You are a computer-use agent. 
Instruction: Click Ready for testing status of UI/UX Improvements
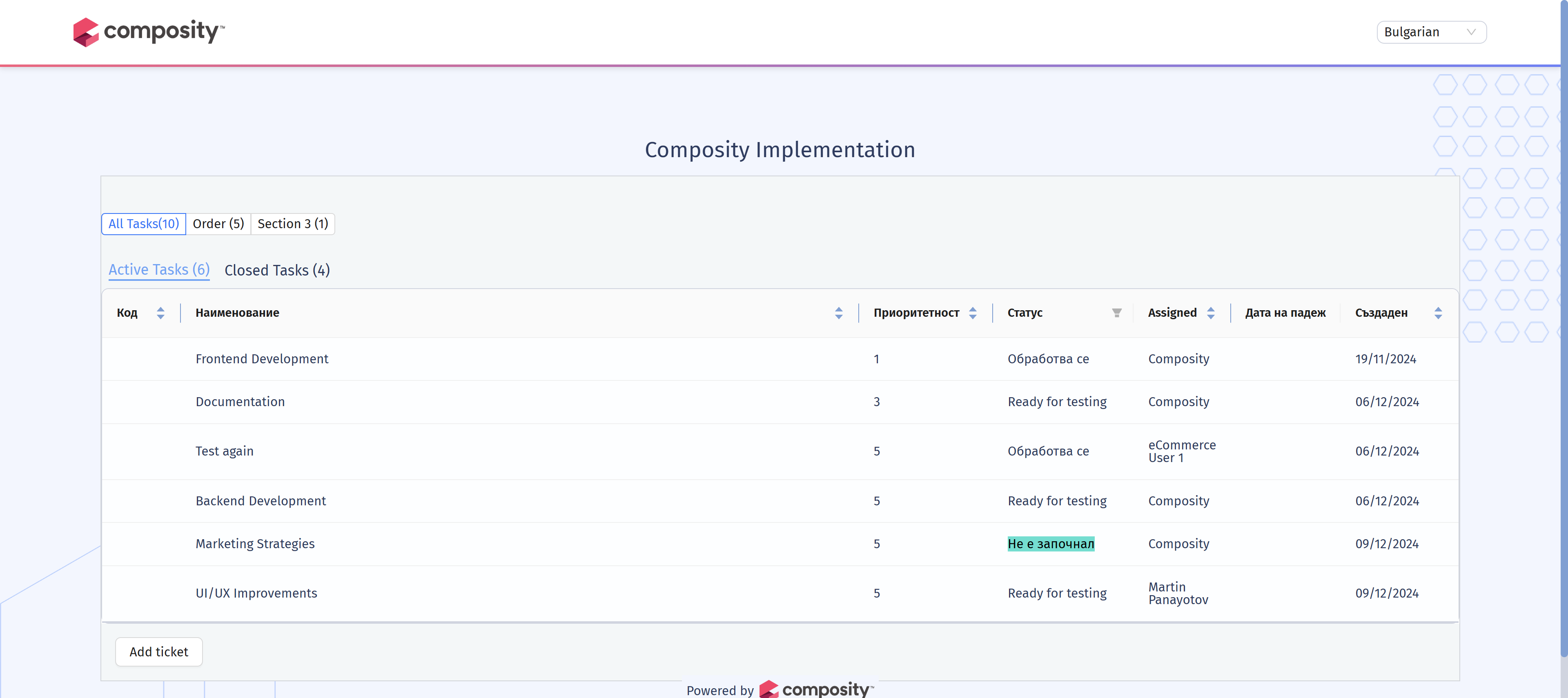(1057, 593)
